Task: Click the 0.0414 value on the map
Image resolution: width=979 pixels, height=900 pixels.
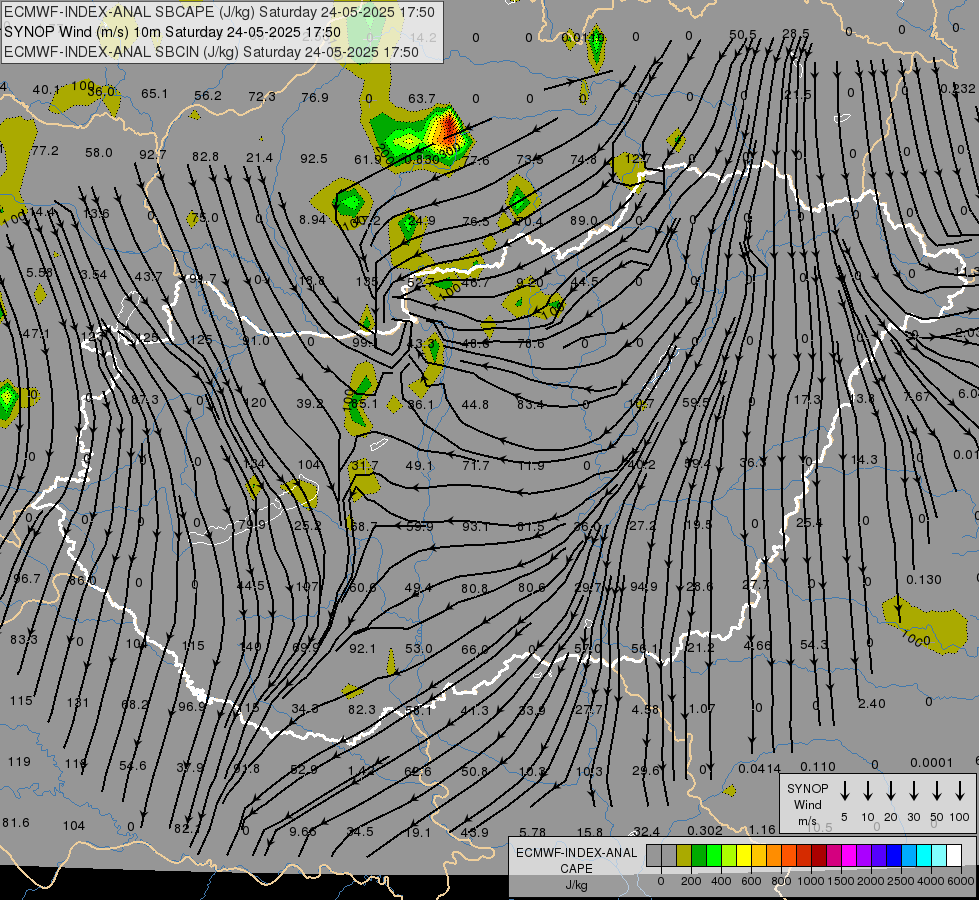Action: [759, 768]
